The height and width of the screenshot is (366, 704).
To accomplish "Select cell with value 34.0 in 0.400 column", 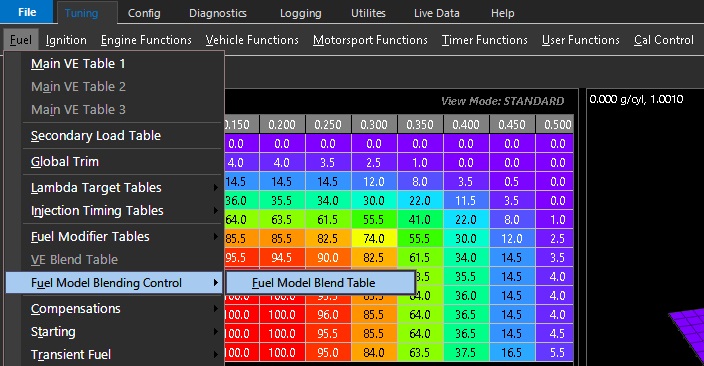I will point(466,258).
